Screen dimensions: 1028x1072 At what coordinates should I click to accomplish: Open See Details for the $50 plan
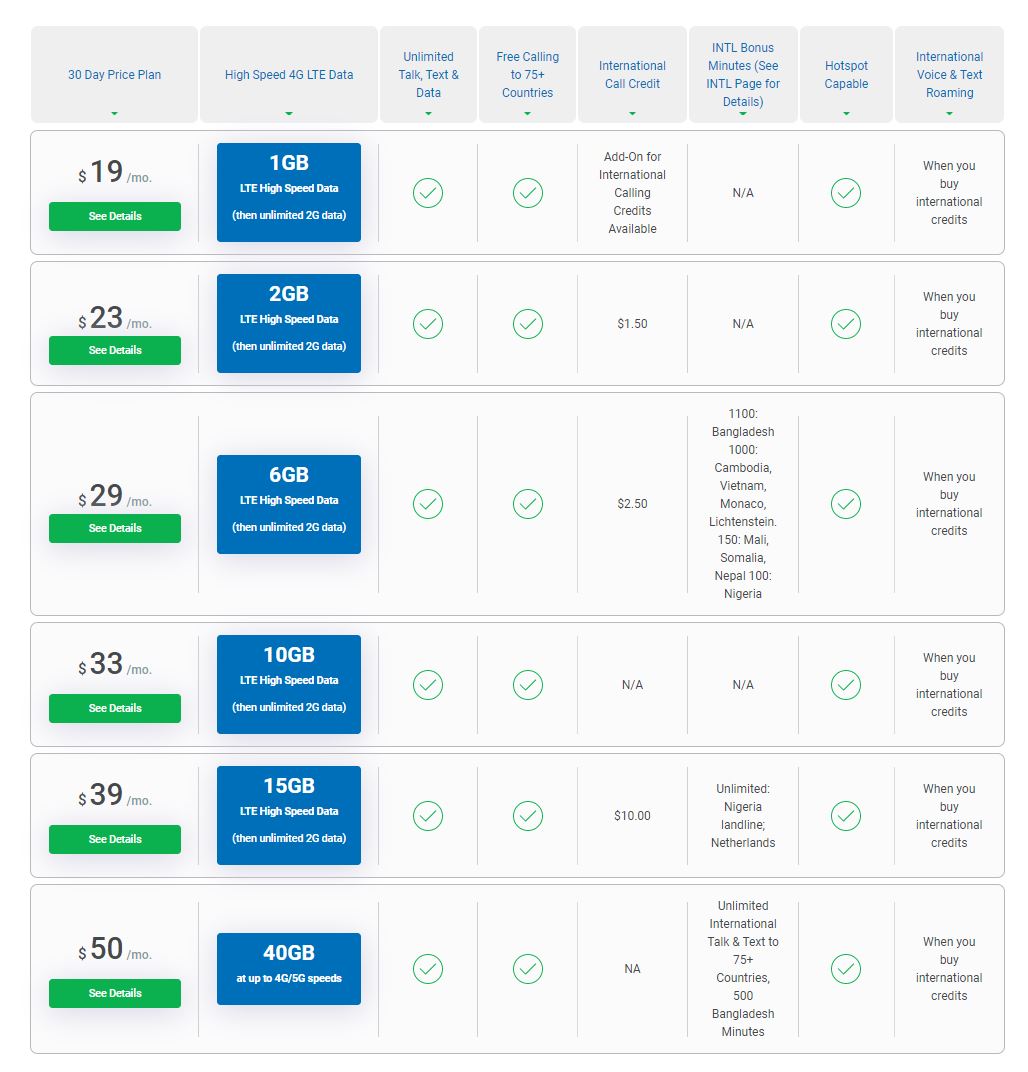pos(115,993)
